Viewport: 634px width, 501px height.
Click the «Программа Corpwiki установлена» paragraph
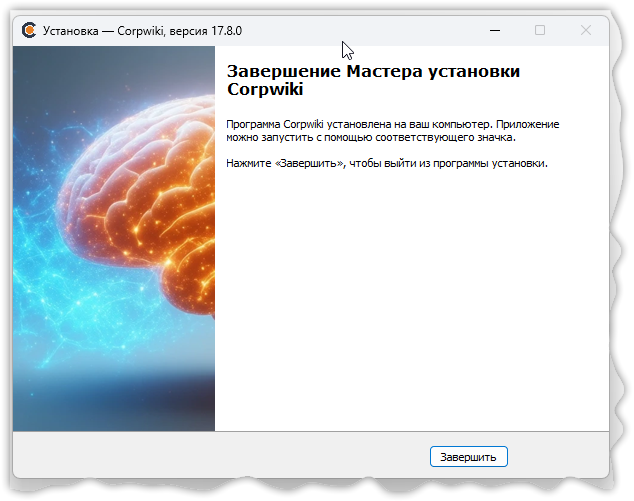pyautogui.click(x=392, y=124)
